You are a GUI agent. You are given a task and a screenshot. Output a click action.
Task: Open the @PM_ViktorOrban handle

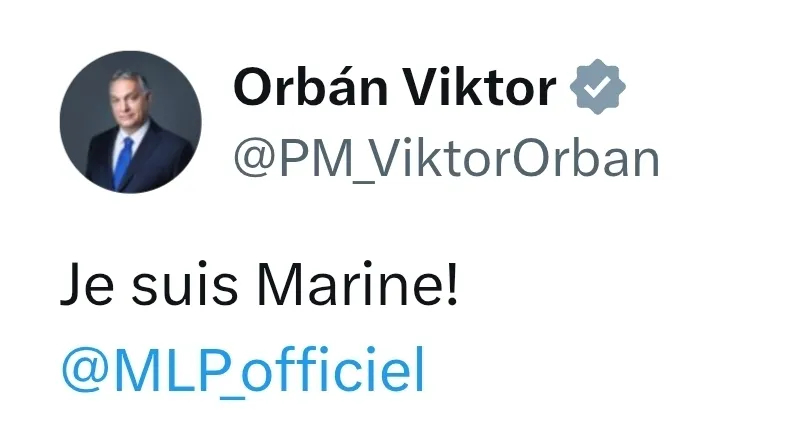(x=446, y=159)
